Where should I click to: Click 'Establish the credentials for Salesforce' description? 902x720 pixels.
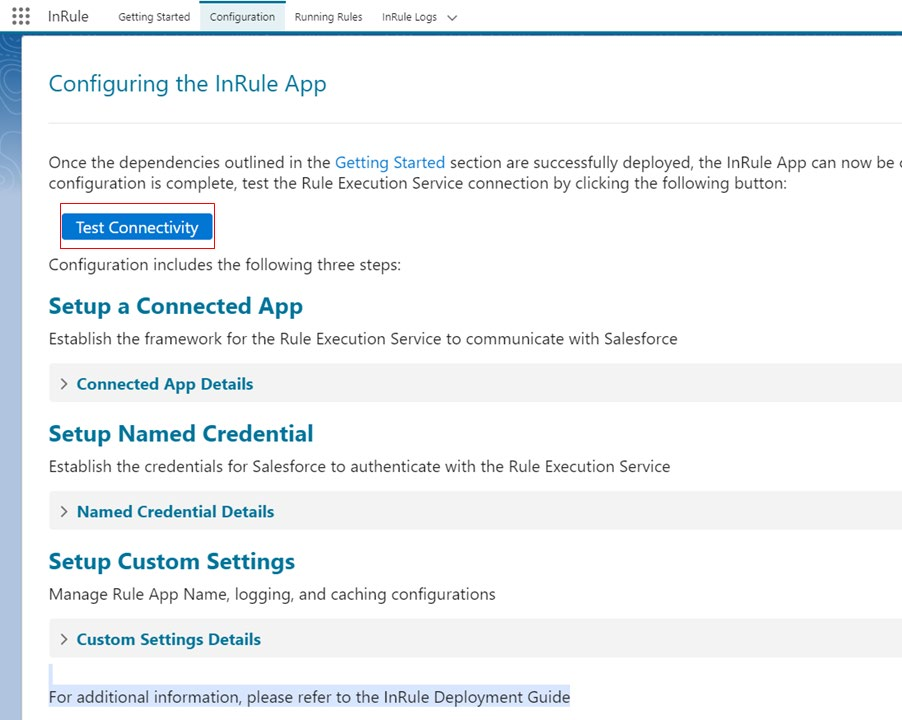(360, 466)
